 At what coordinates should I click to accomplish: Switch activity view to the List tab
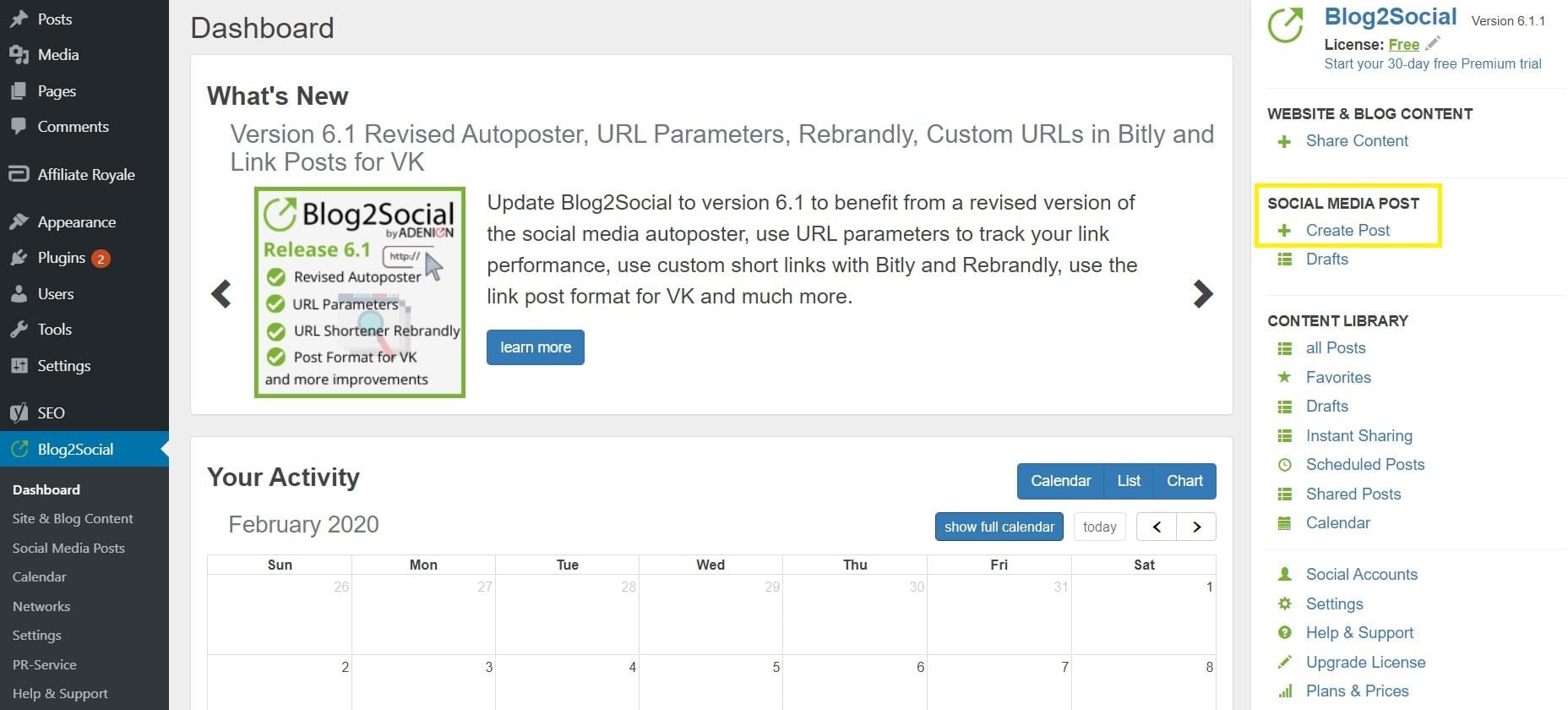(x=1129, y=481)
